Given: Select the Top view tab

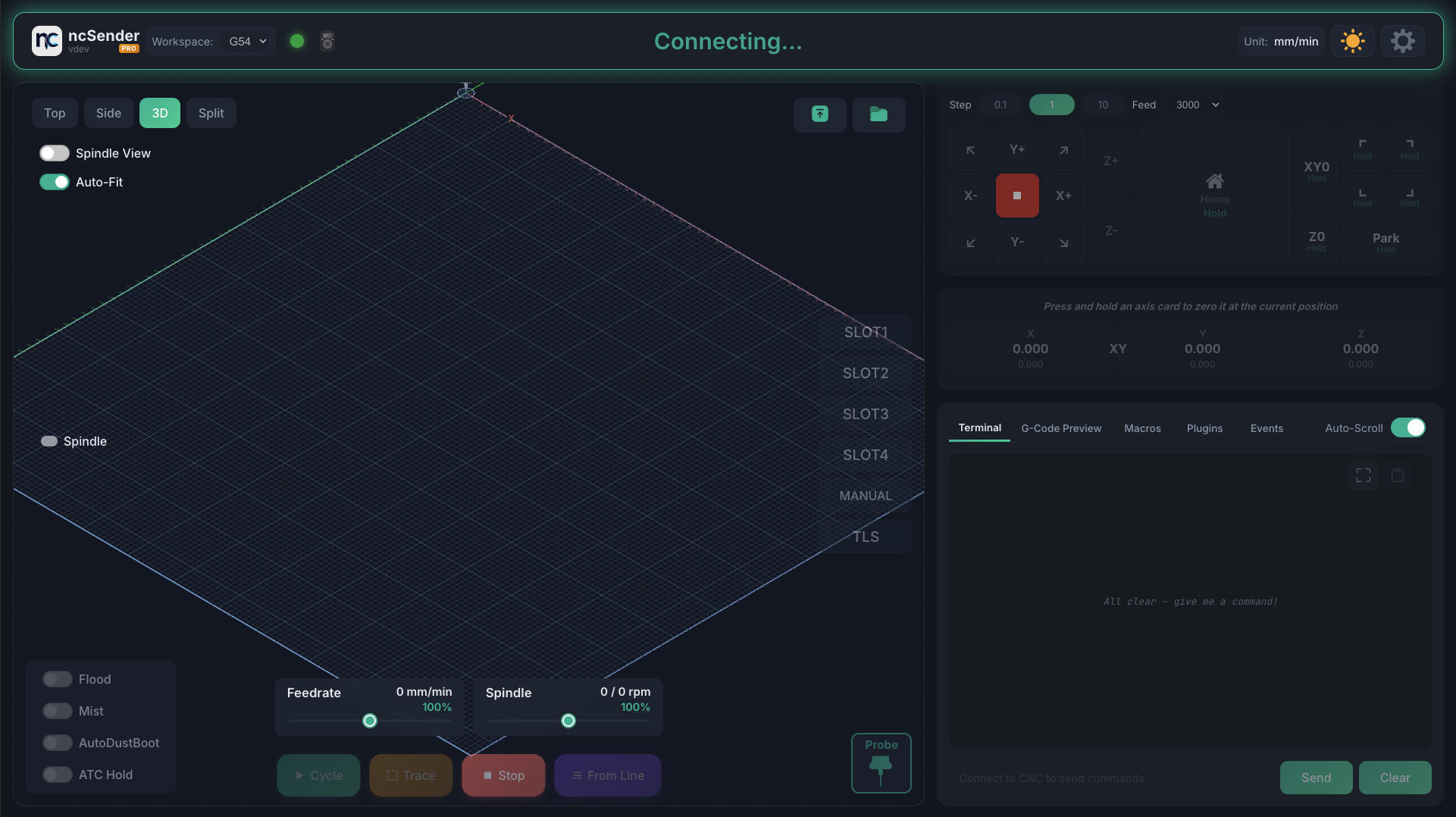Looking at the screenshot, I should 55,113.
